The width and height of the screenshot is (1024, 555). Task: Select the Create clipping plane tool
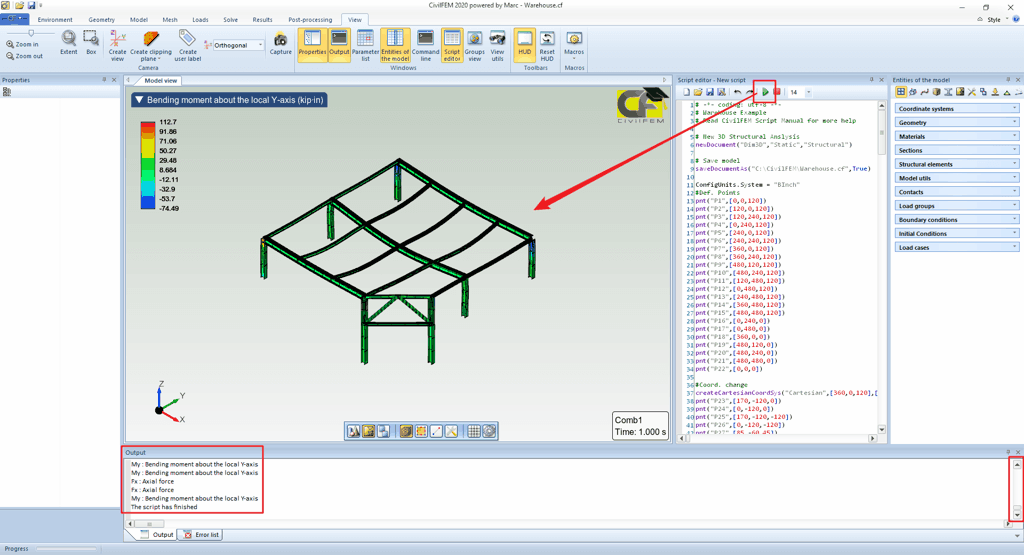coord(151,45)
